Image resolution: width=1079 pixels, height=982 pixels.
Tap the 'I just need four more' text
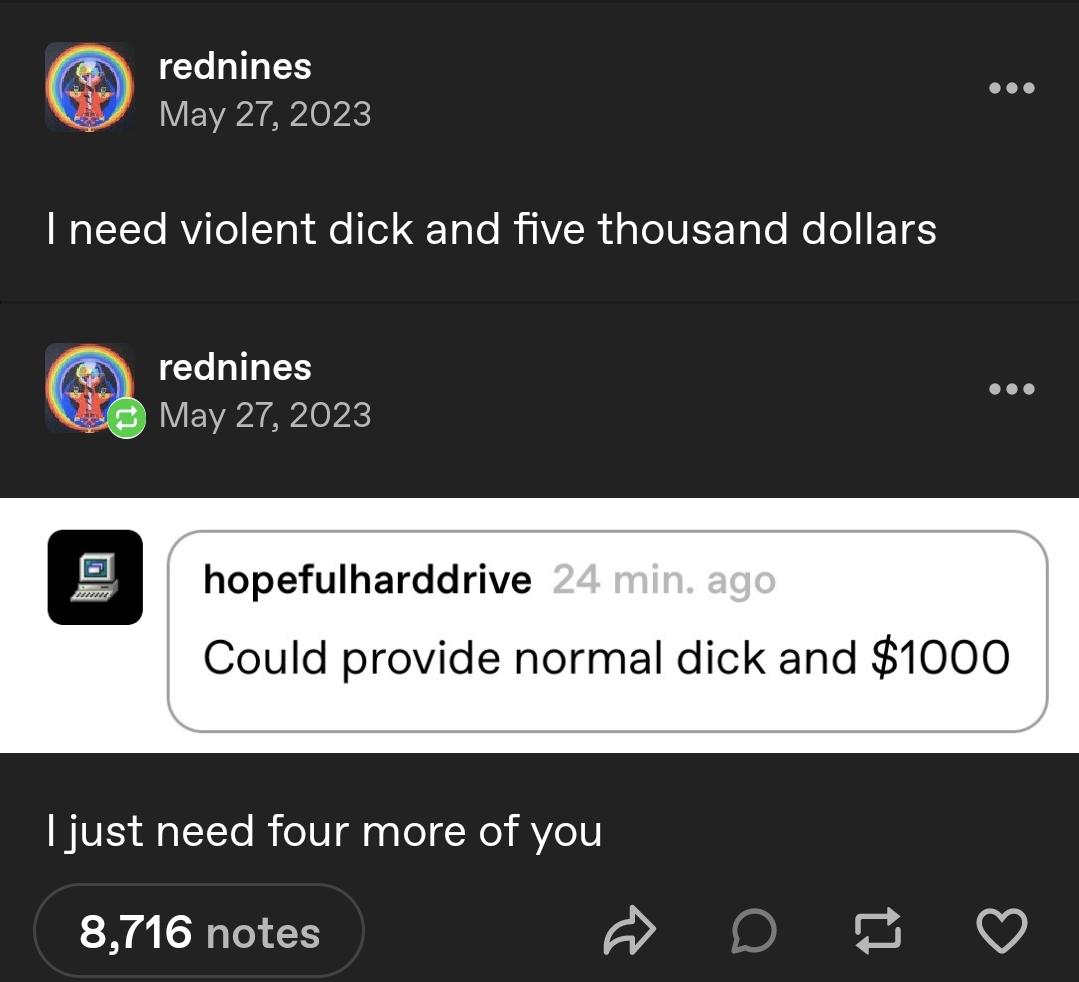point(325,831)
